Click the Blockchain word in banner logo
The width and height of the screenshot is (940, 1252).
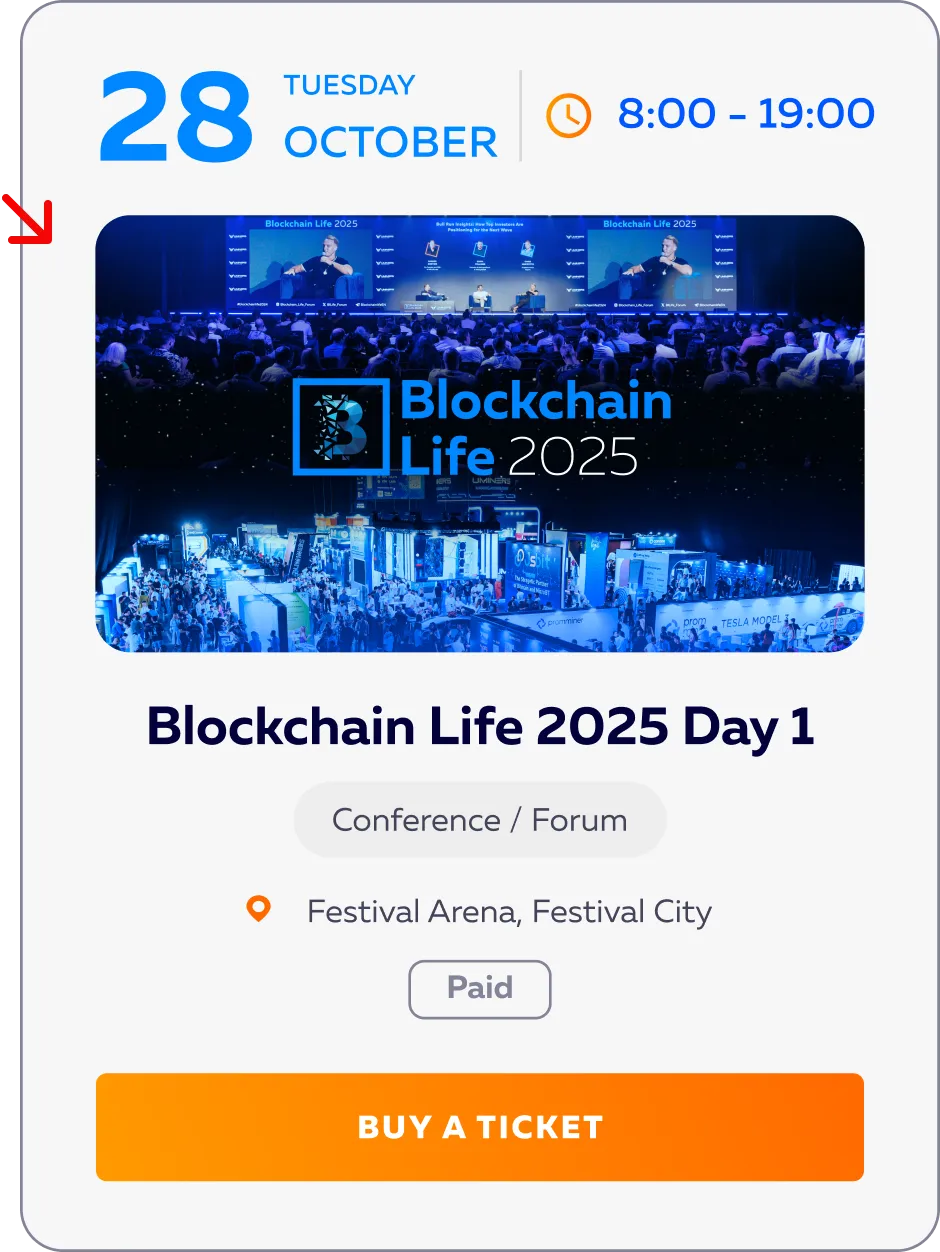536,402
